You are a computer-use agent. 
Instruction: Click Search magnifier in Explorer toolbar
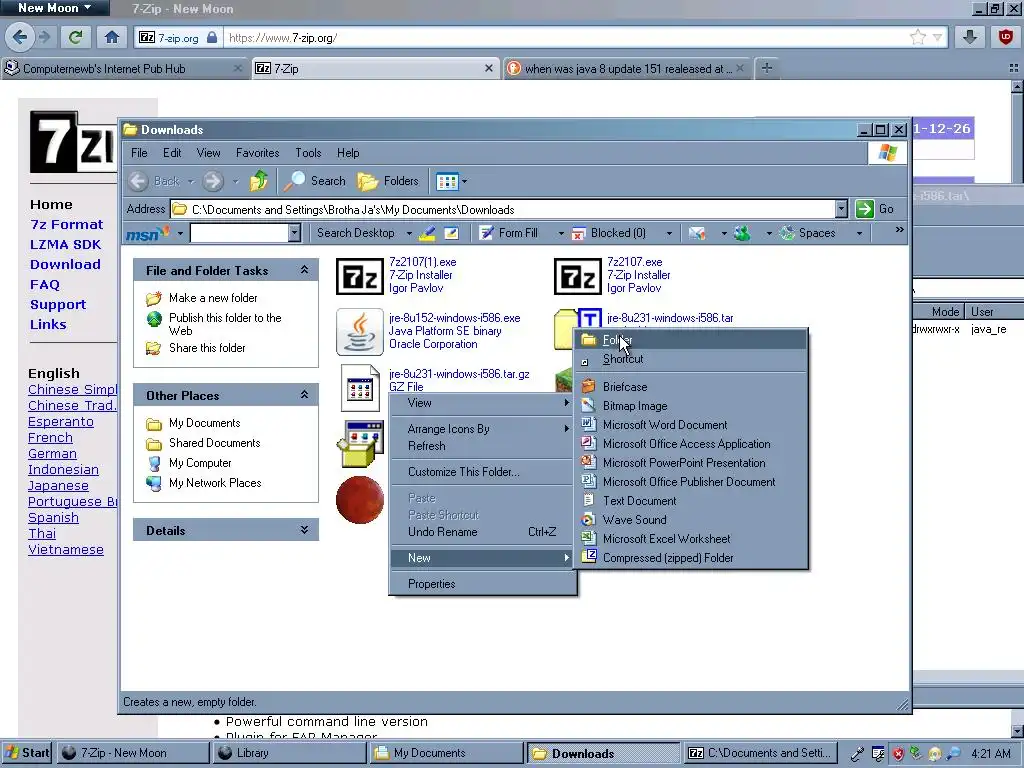314,181
